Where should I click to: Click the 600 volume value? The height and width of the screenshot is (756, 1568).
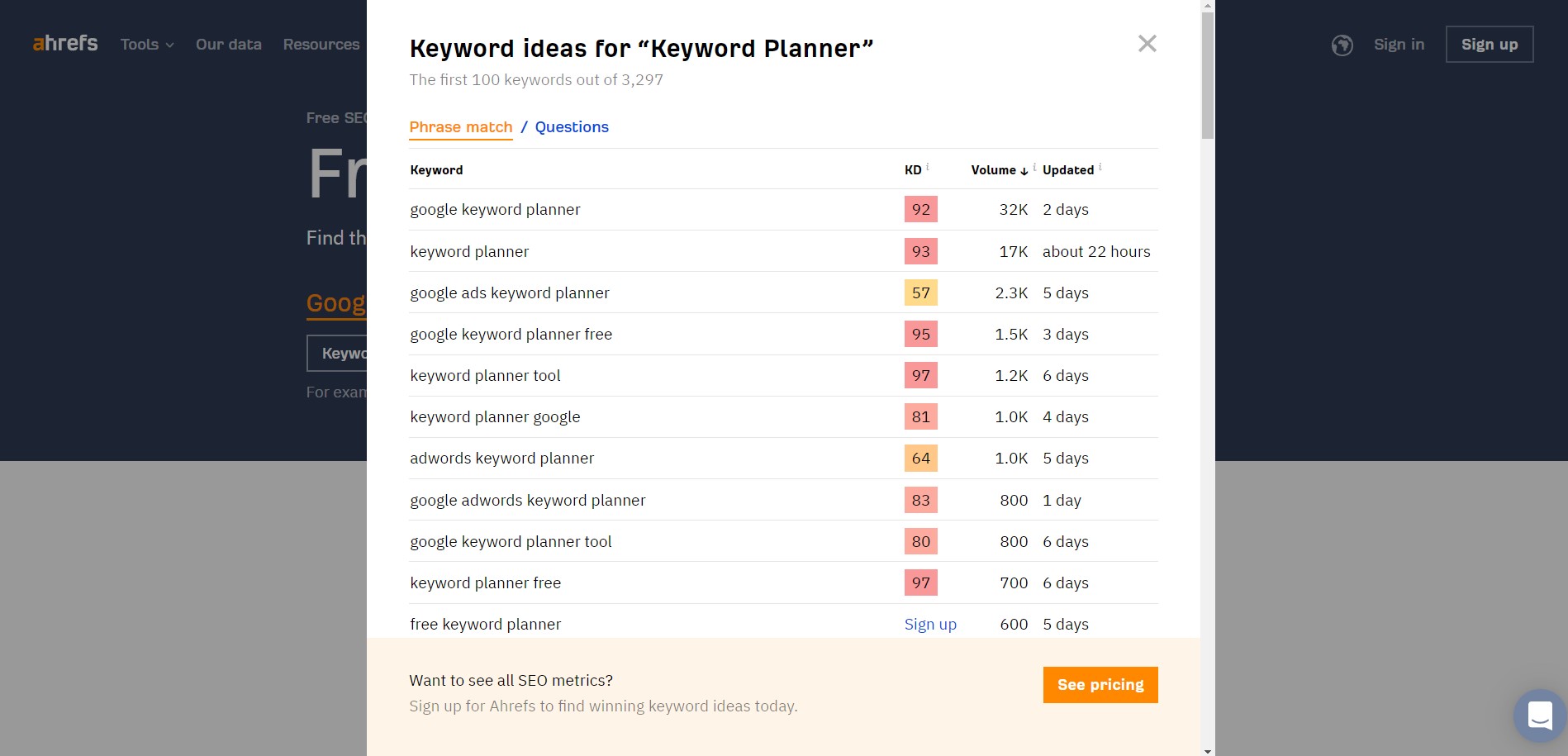coord(1014,625)
